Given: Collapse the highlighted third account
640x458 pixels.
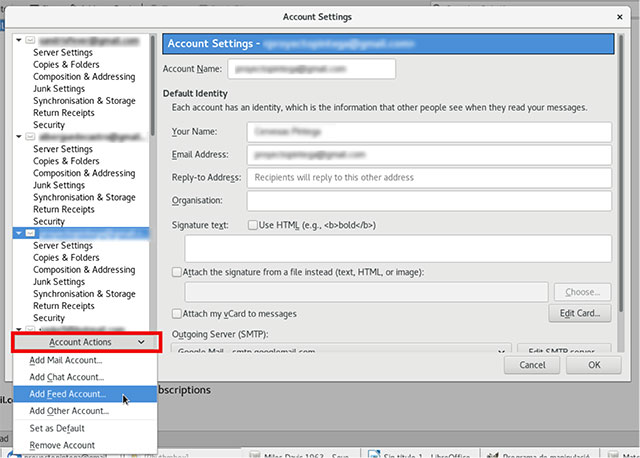Looking at the screenshot, I should pyautogui.click(x=19, y=233).
